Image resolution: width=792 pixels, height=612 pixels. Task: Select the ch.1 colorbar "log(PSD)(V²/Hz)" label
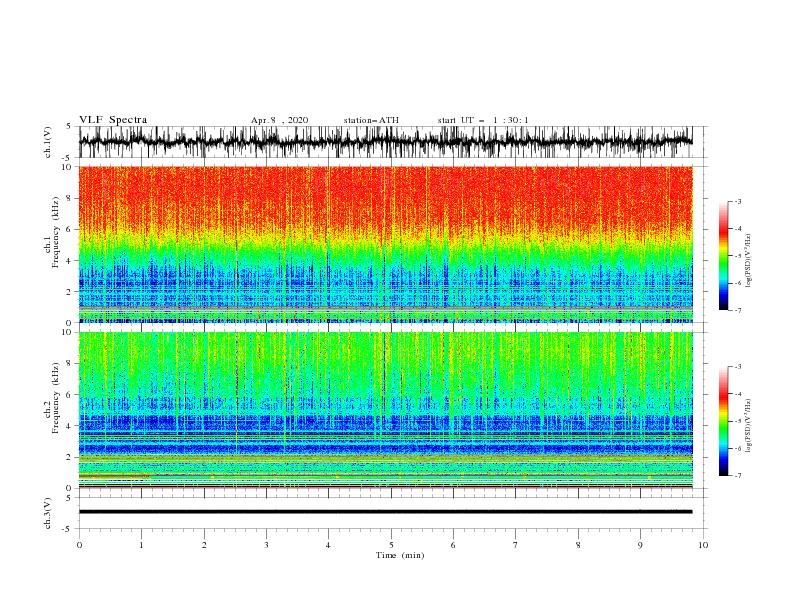pos(749,261)
